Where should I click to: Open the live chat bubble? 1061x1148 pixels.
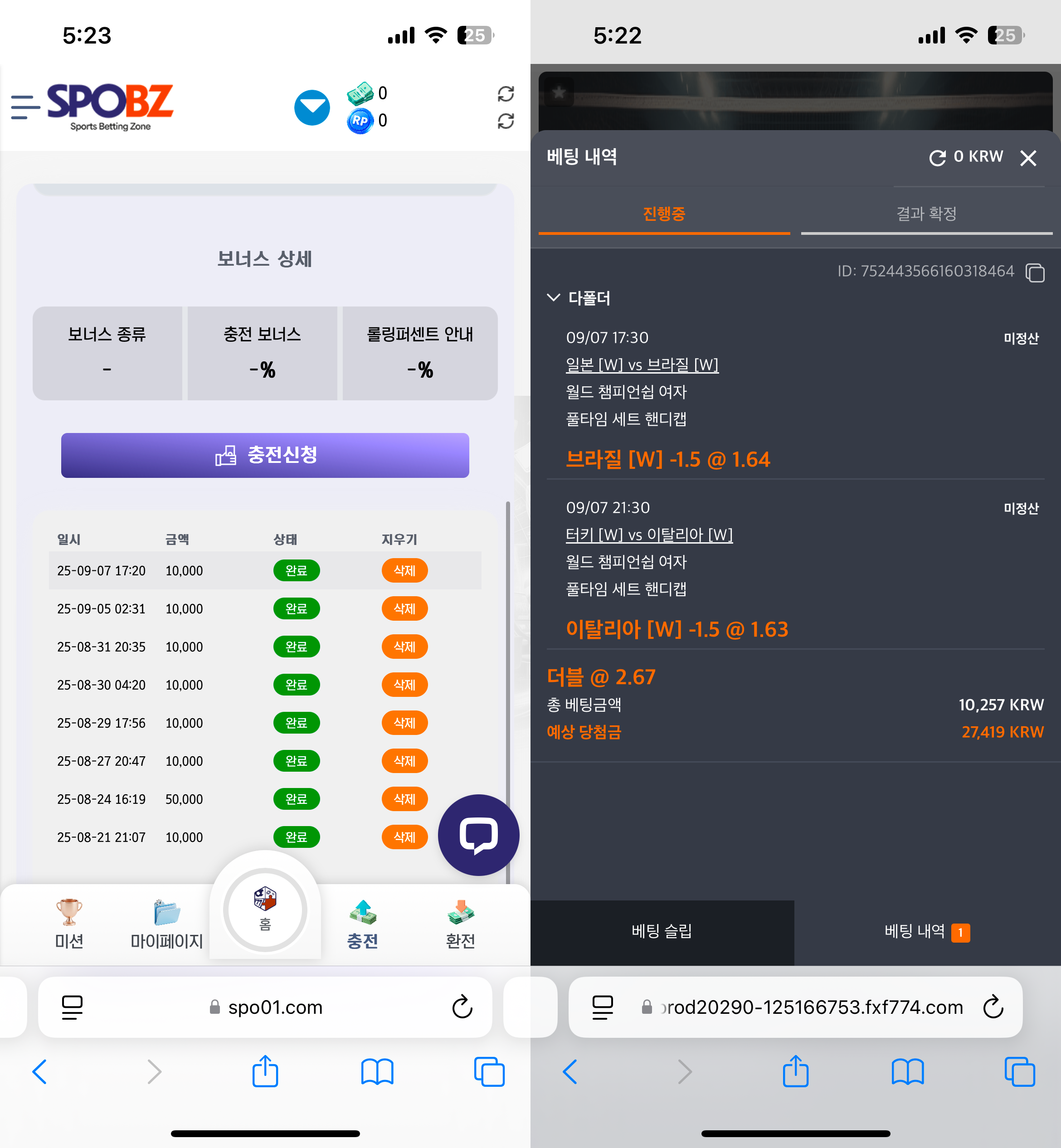tap(478, 835)
